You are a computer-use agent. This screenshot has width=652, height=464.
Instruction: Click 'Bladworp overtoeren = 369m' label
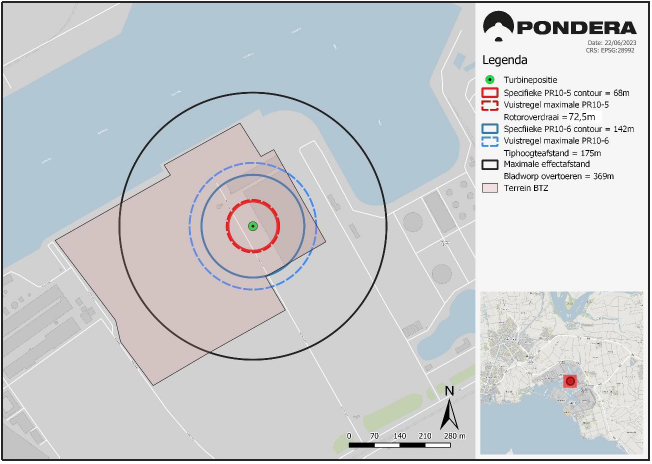[x=559, y=176]
